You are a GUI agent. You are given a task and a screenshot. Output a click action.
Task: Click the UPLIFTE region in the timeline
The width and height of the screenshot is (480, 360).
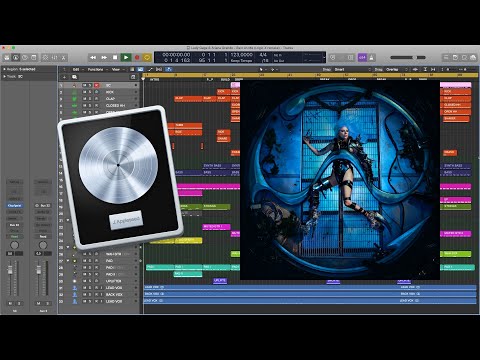tap(220, 281)
